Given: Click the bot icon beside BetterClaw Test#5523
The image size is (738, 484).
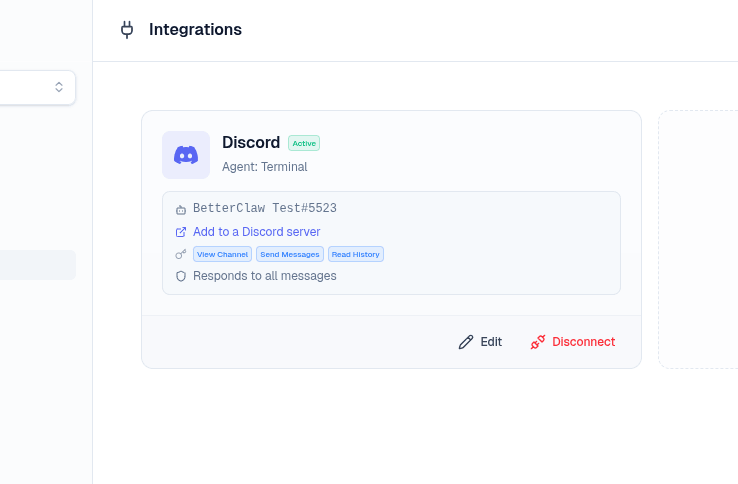Looking at the screenshot, I should [181, 210].
